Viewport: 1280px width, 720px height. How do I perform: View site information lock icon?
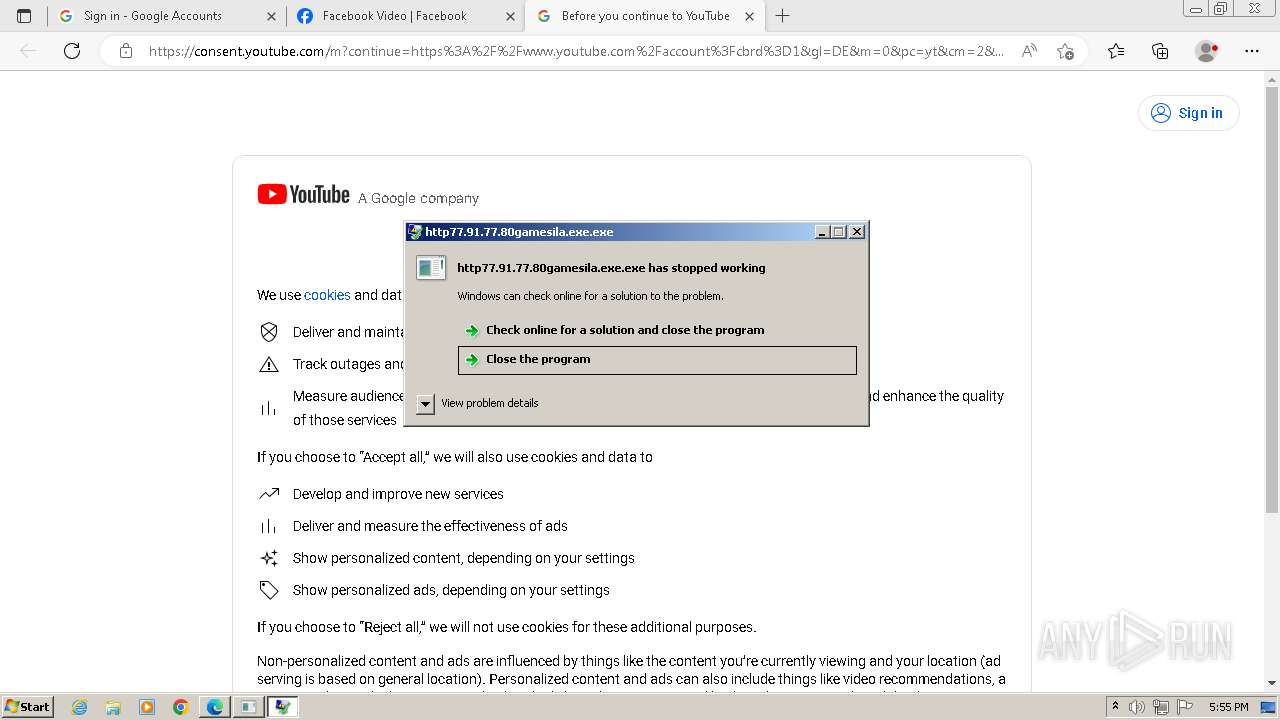[x=125, y=51]
